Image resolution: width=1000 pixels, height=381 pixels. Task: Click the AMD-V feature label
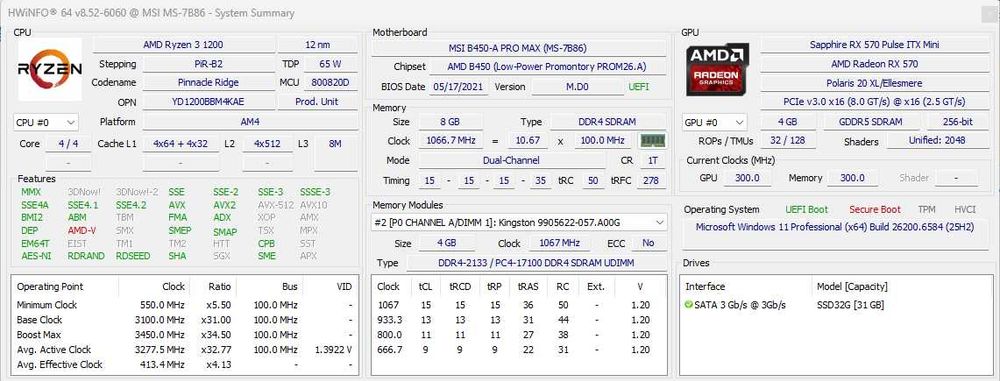(x=82, y=230)
